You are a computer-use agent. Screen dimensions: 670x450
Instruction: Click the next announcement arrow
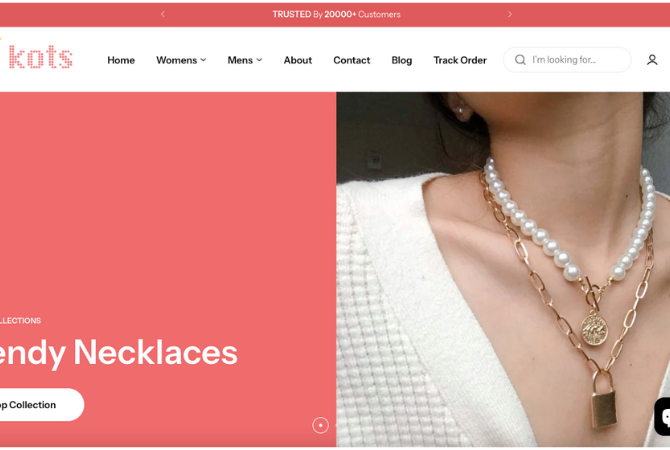point(510,14)
